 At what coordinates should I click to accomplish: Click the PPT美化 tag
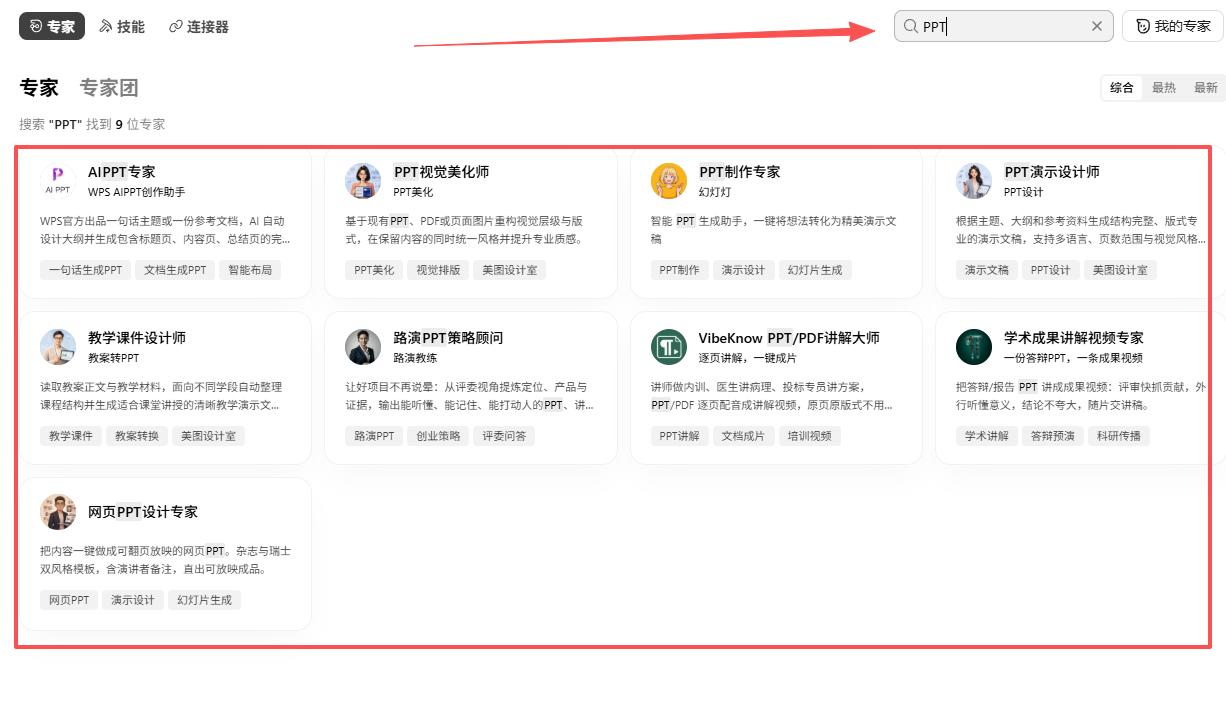pos(374,270)
